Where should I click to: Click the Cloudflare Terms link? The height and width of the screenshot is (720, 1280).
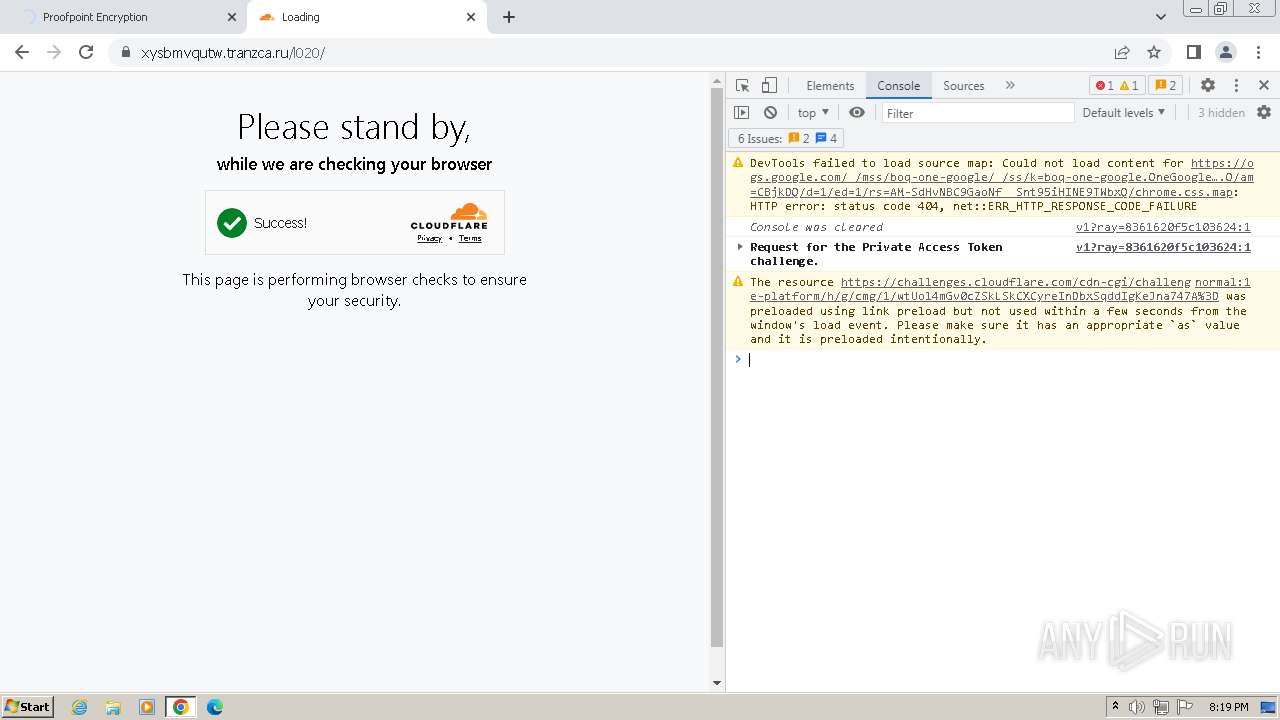470,239
